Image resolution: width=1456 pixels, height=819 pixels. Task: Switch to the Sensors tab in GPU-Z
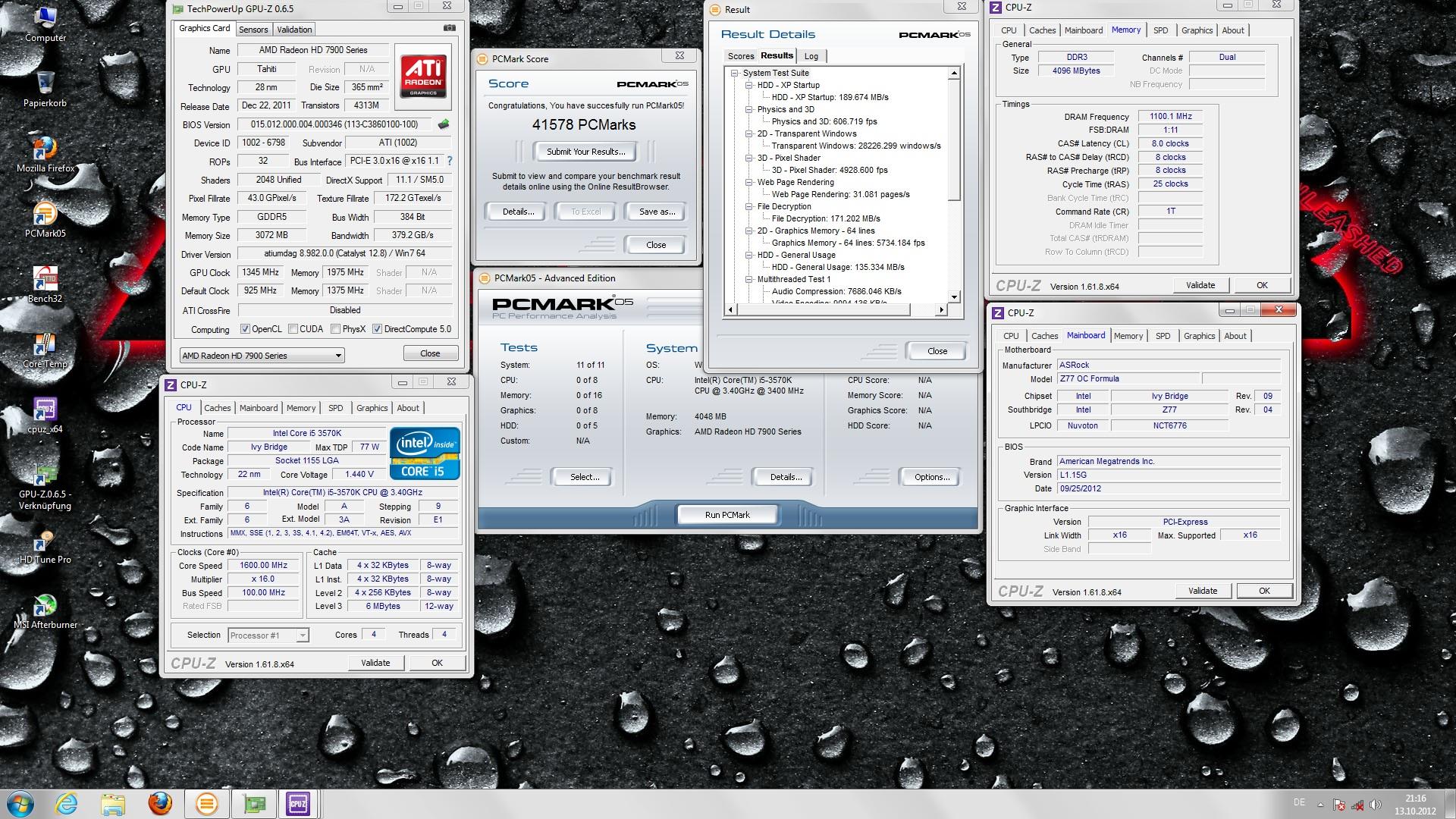coord(253,30)
